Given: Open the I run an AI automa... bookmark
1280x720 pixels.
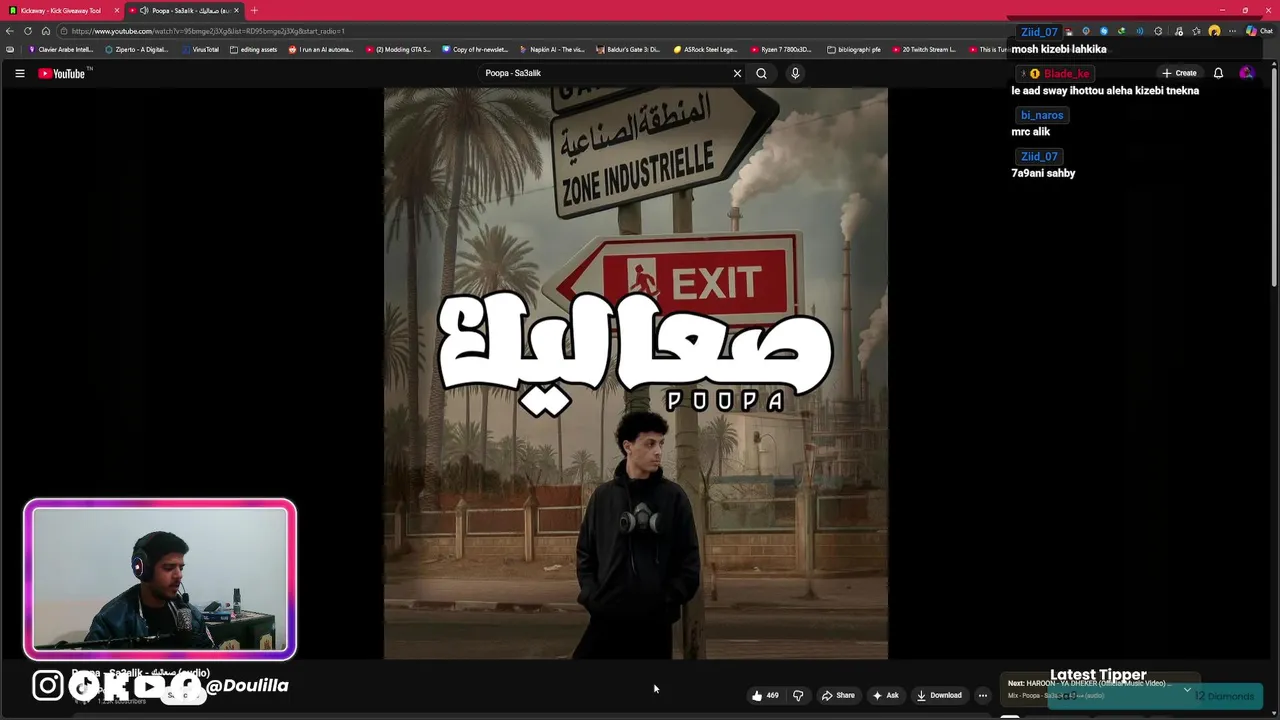Looking at the screenshot, I should (x=321, y=49).
